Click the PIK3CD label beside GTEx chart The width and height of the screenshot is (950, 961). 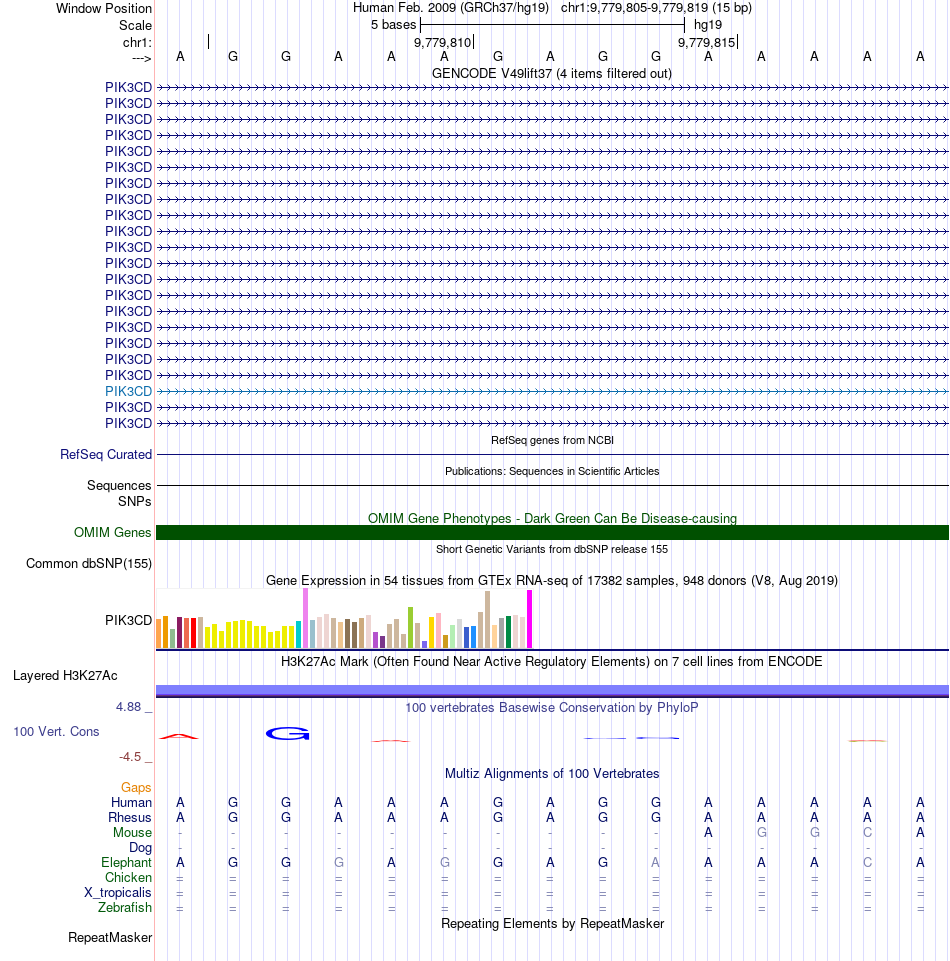point(128,620)
